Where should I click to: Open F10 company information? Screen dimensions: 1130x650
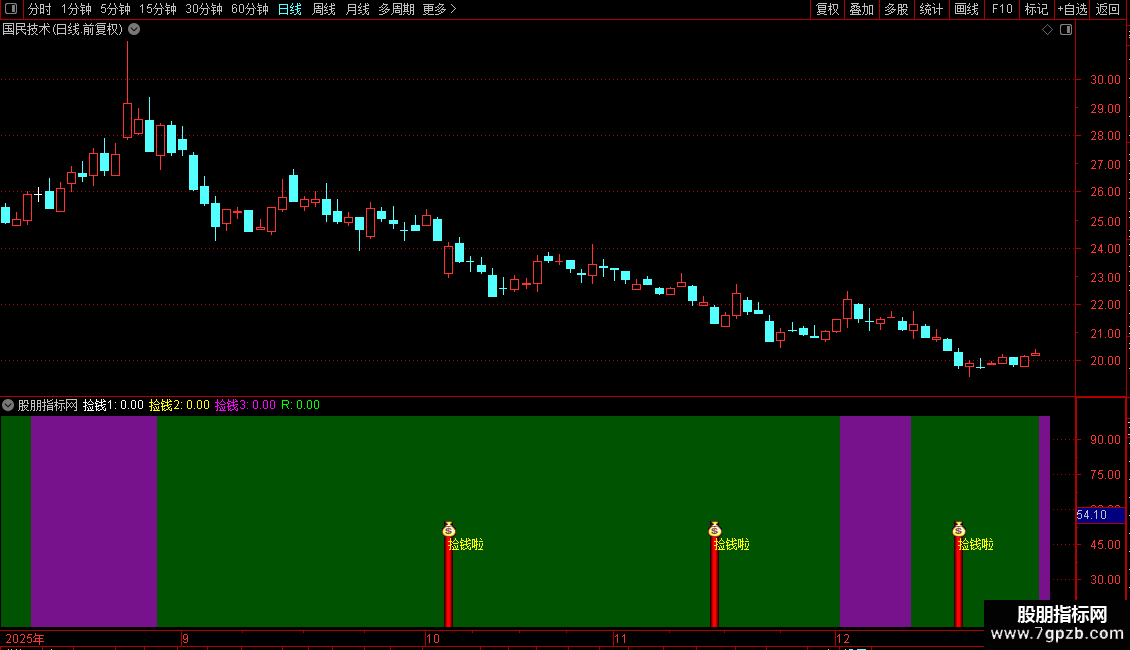[1002, 9]
